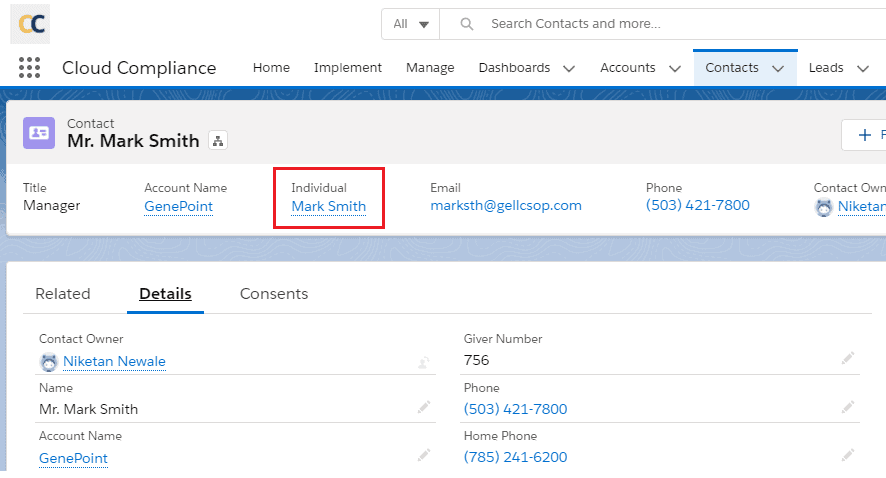Open the Dashboards nav dropdown chevron
This screenshot has width=886, height=478.
[569, 68]
